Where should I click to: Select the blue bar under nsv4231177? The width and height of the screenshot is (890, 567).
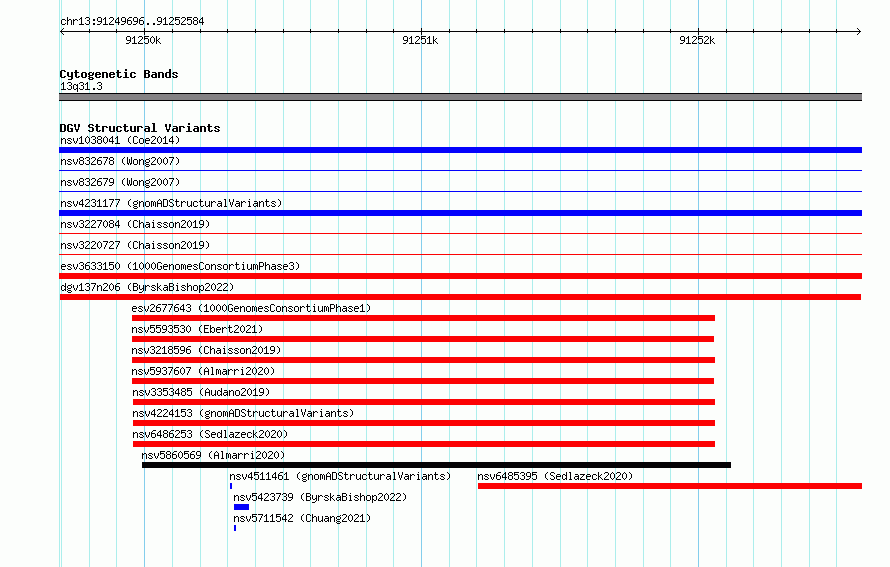click(460, 213)
